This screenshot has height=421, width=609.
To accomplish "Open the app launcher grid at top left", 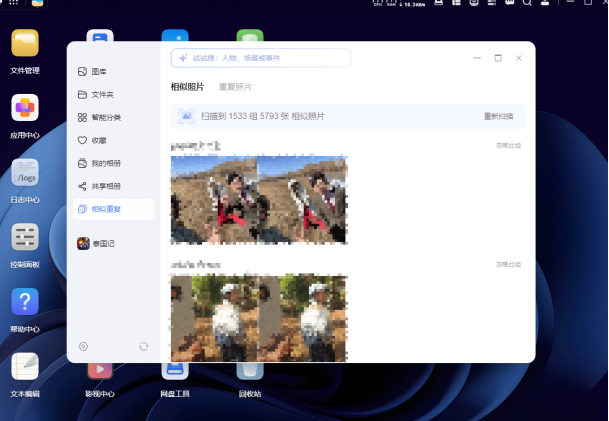I will click(x=13, y=2).
